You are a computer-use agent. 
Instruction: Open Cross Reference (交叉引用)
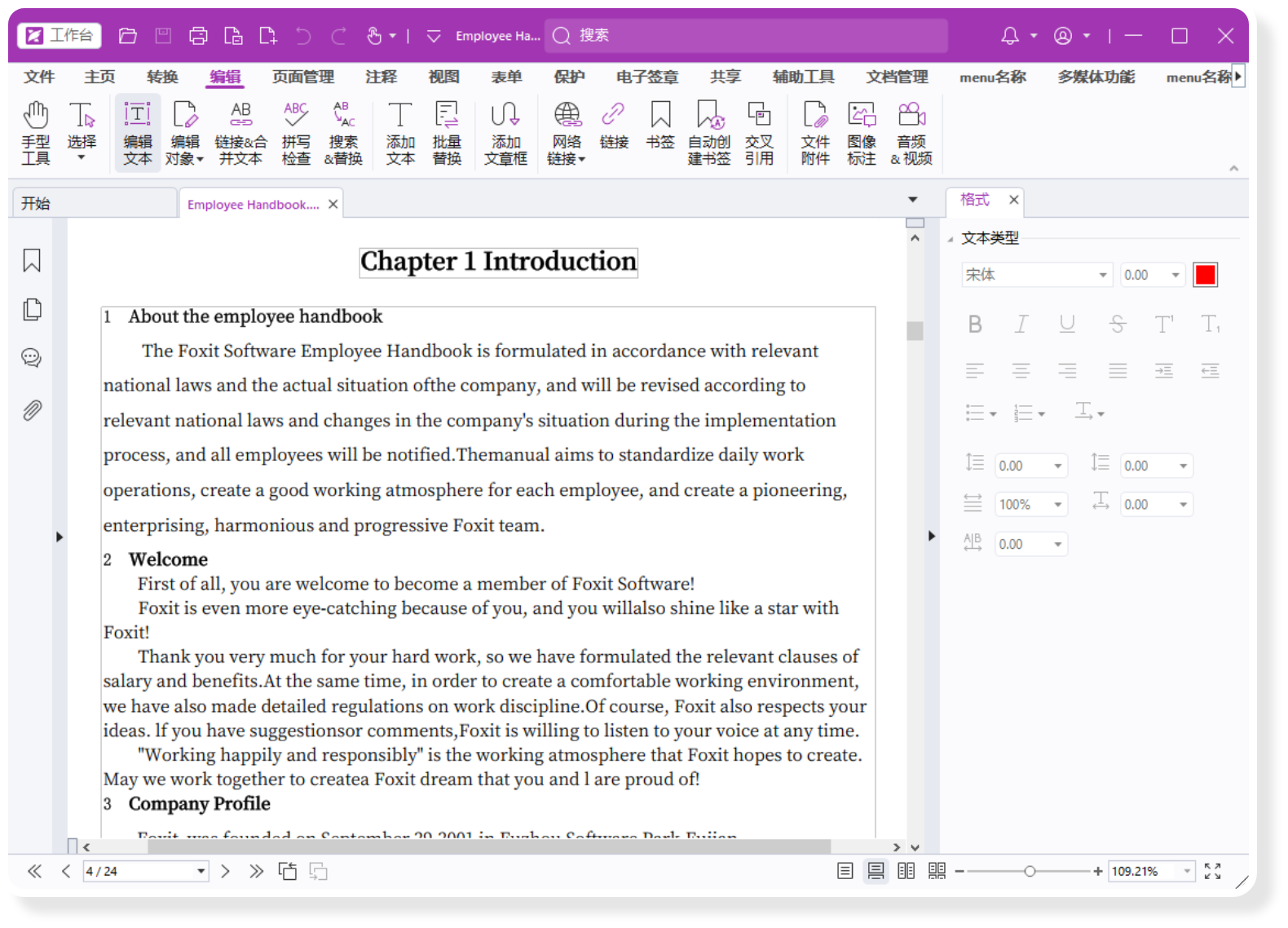point(759,134)
